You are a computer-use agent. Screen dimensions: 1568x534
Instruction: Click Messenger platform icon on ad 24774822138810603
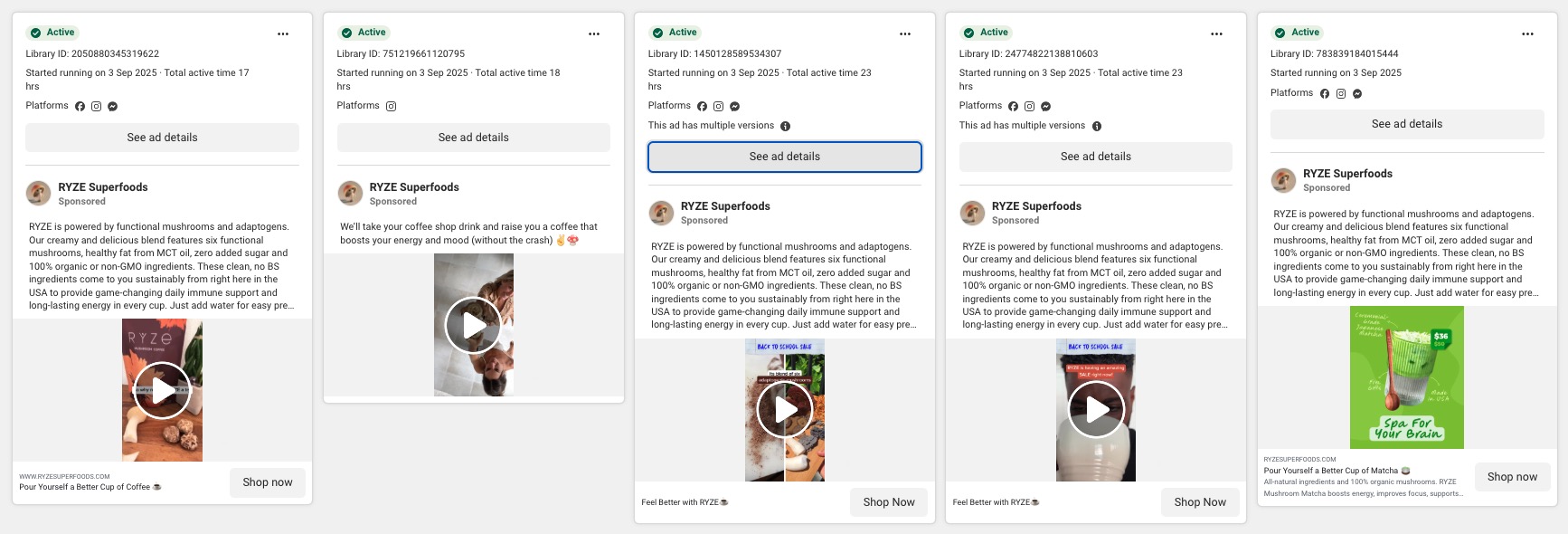pyautogui.click(x=1045, y=106)
